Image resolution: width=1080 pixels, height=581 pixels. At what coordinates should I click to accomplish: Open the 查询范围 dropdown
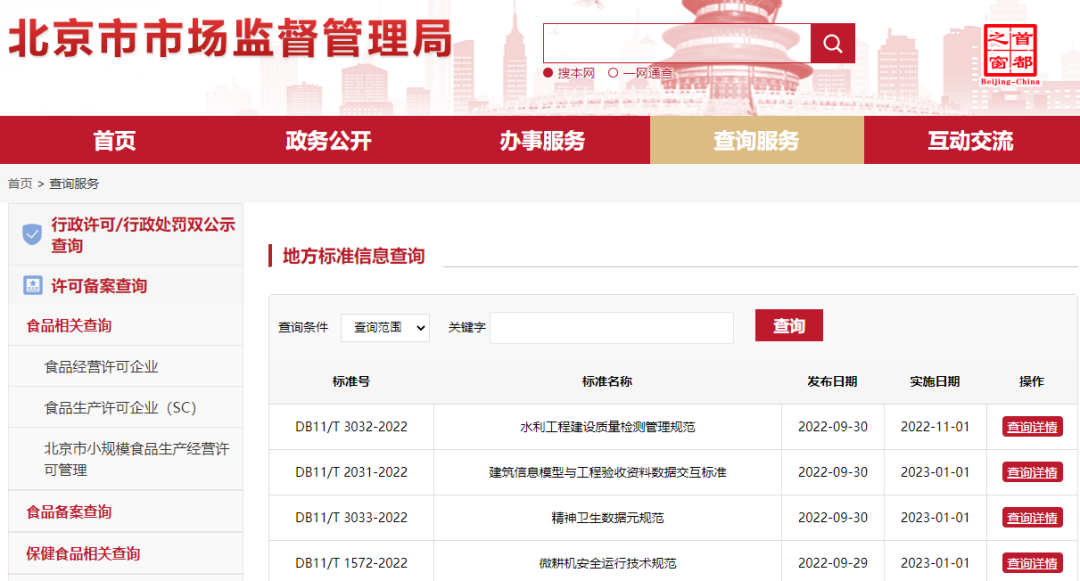click(385, 327)
